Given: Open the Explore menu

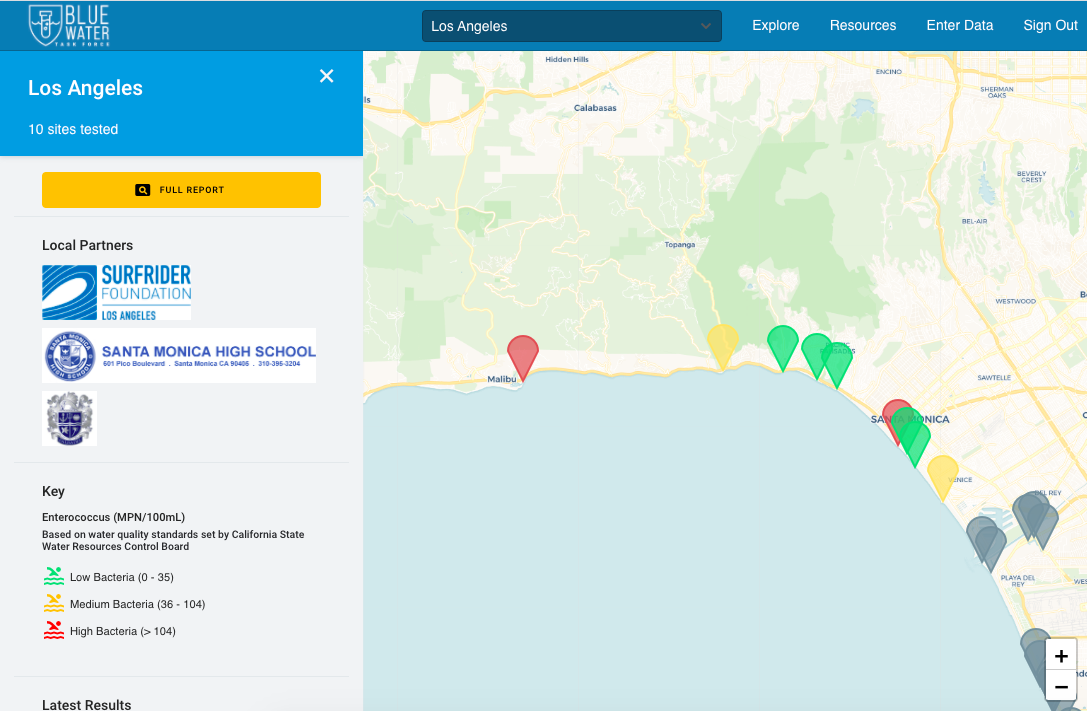Looking at the screenshot, I should [x=775, y=26].
